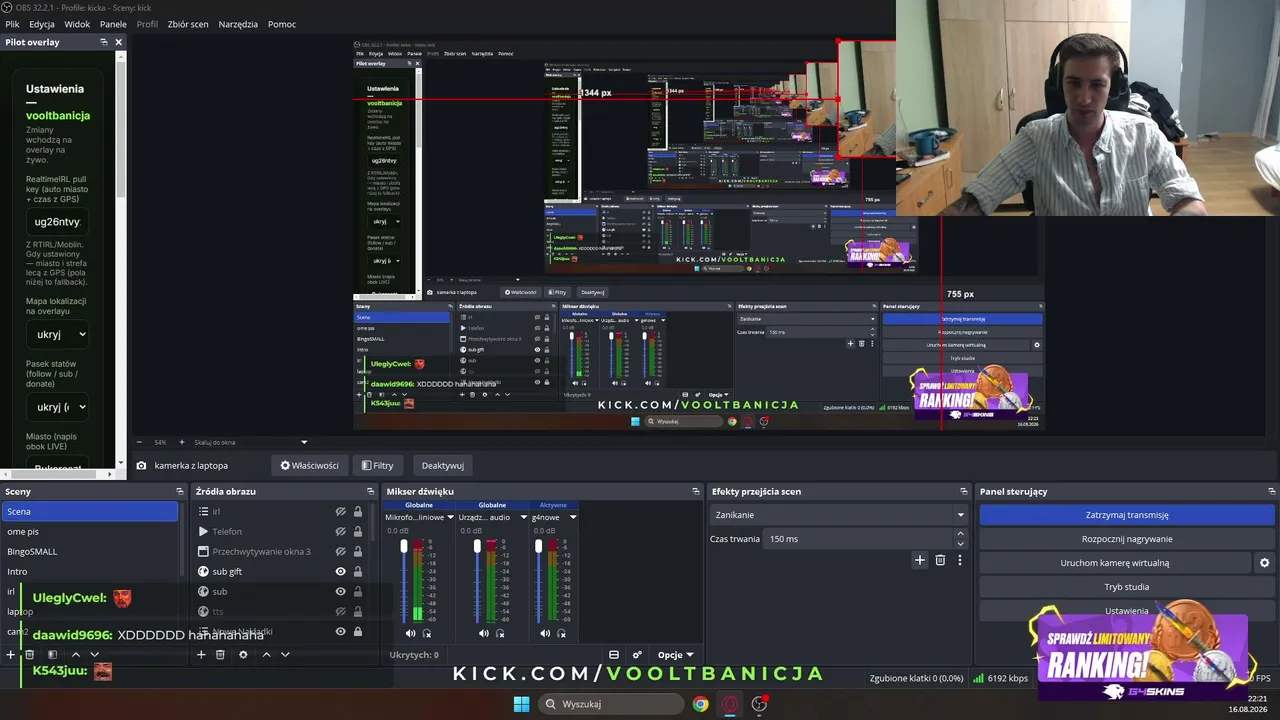Viewport: 1280px width, 720px height.
Task: Remove the selected source
Action: (220, 654)
